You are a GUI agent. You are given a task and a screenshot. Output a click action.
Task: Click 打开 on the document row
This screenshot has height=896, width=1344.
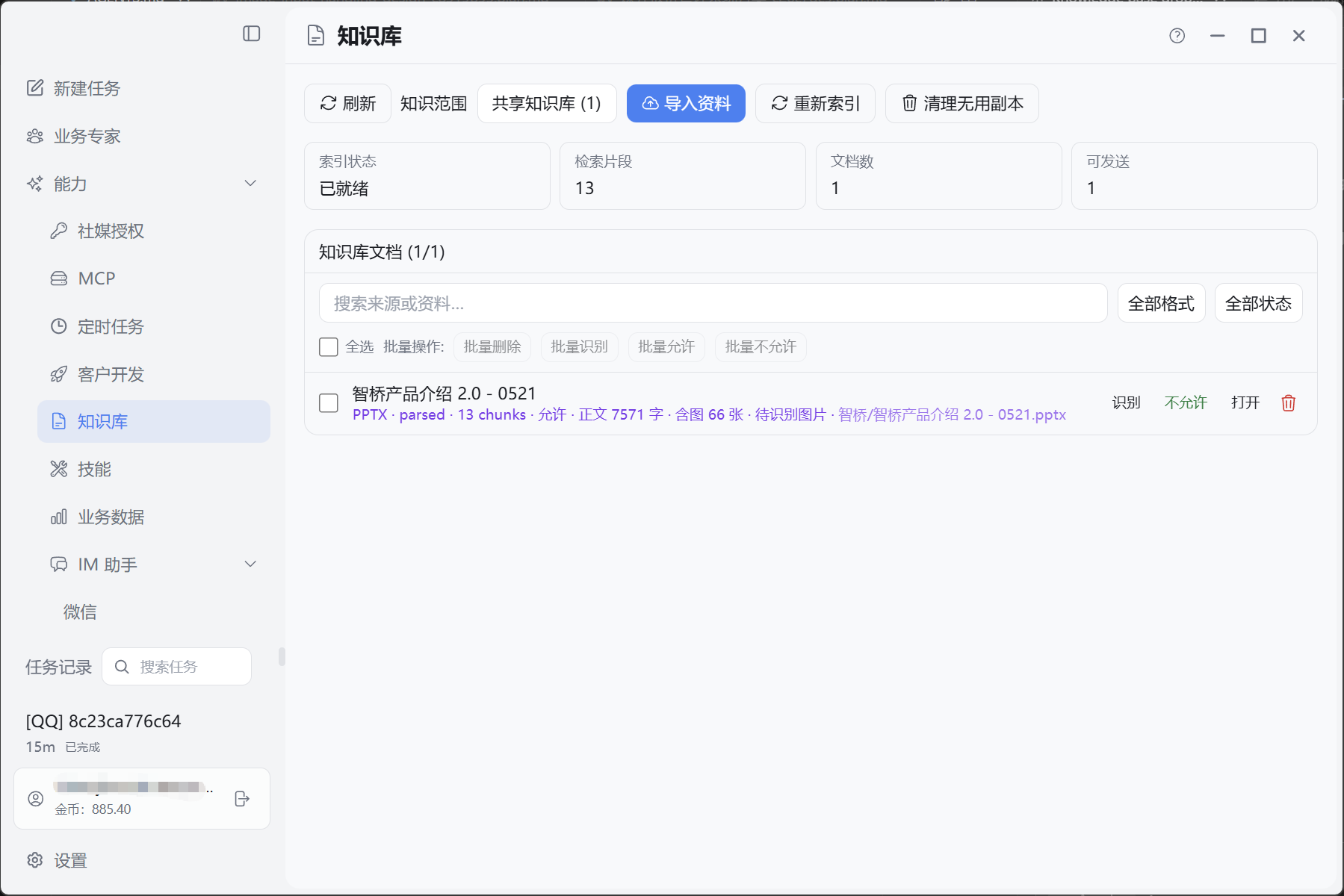tap(1245, 403)
